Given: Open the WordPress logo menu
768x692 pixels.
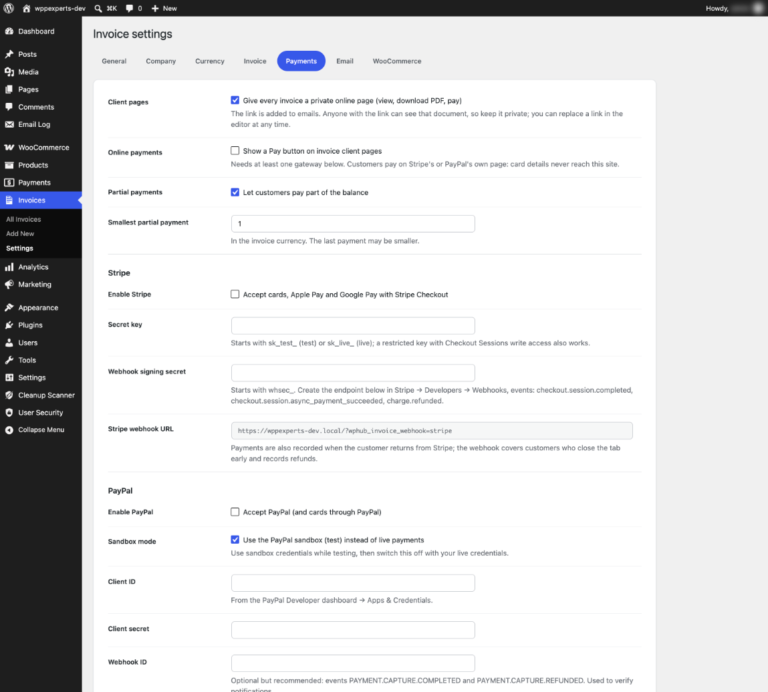Looking at the screenshot, I should [9, 8].
